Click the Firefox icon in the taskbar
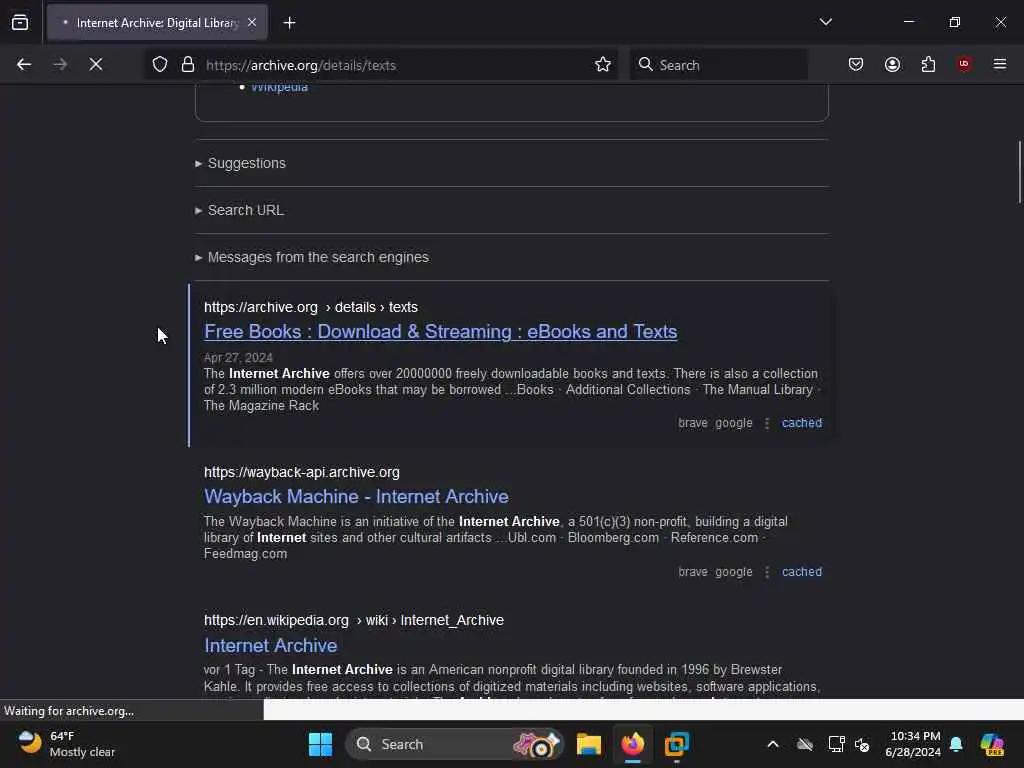Image resolution: width=1024 pixels, height=768 pixels. 632,744
